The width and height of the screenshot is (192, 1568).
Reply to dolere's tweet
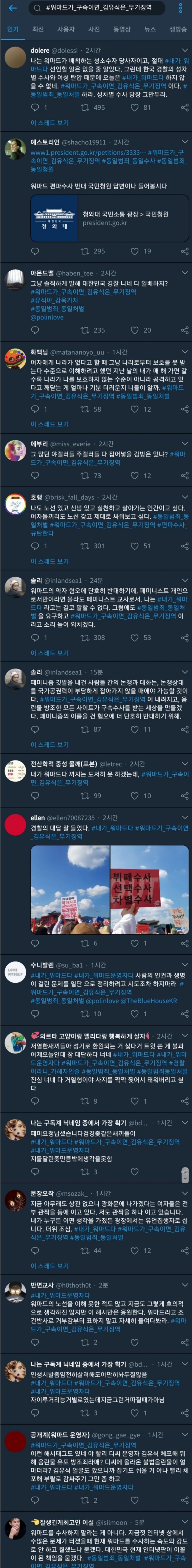[x=35, y=107]
